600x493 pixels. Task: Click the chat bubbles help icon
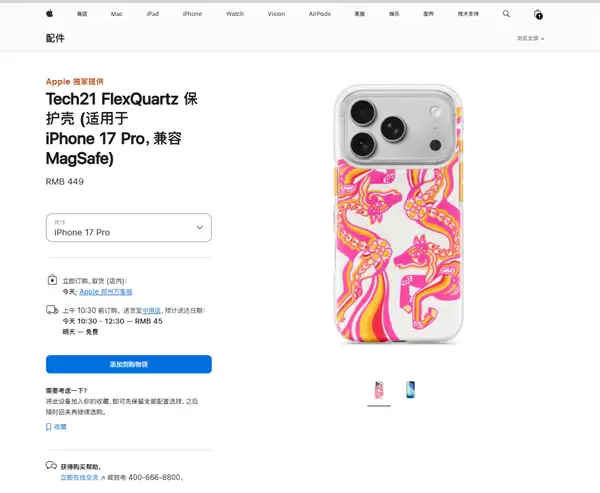pyautogui.click(x=51, y=466)
